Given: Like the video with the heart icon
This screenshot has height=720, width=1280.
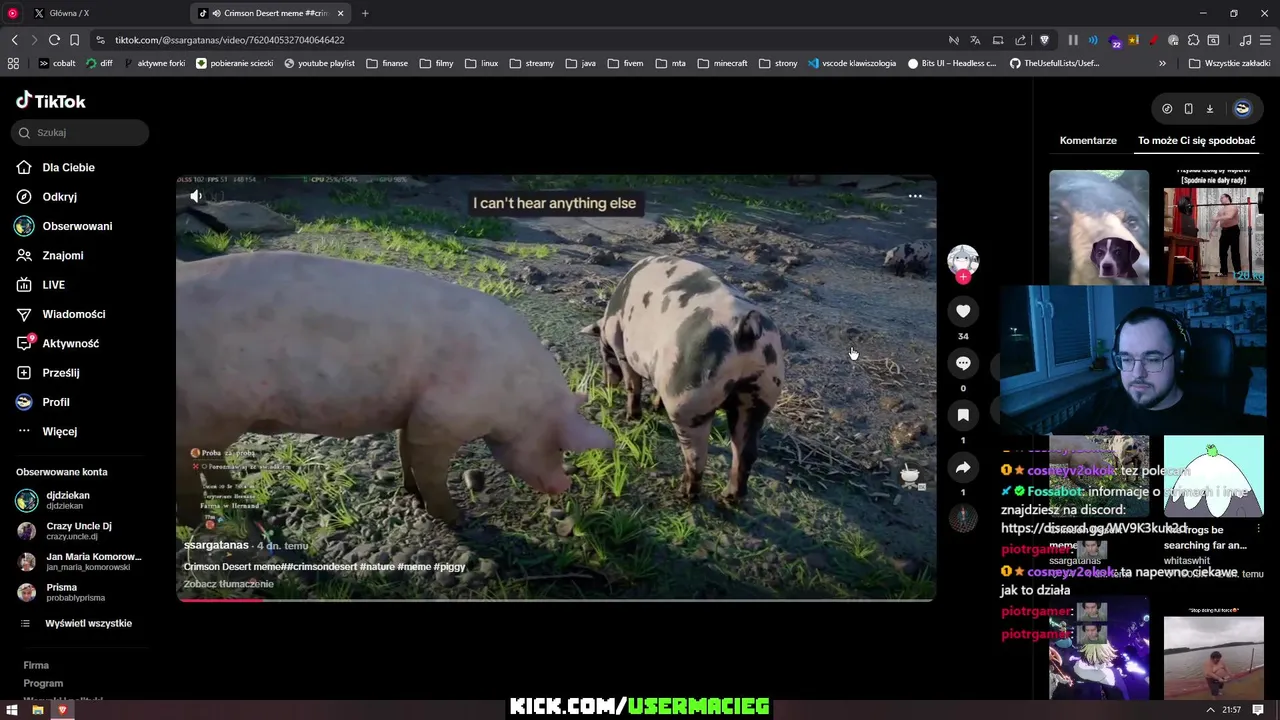Looking at the screenshot, I should point(963,311).
